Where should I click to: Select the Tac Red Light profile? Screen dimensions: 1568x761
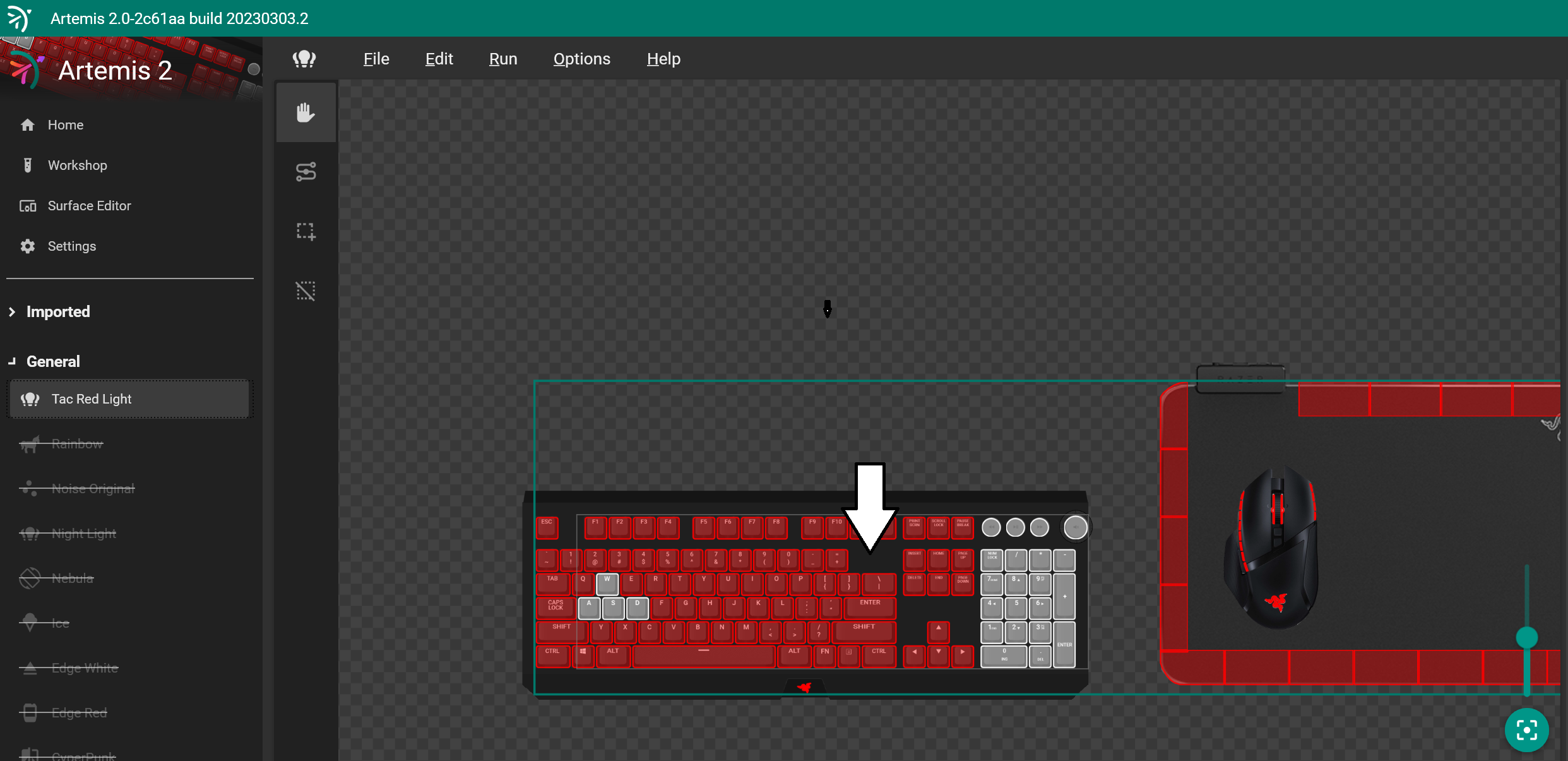[x=92, y=399]
